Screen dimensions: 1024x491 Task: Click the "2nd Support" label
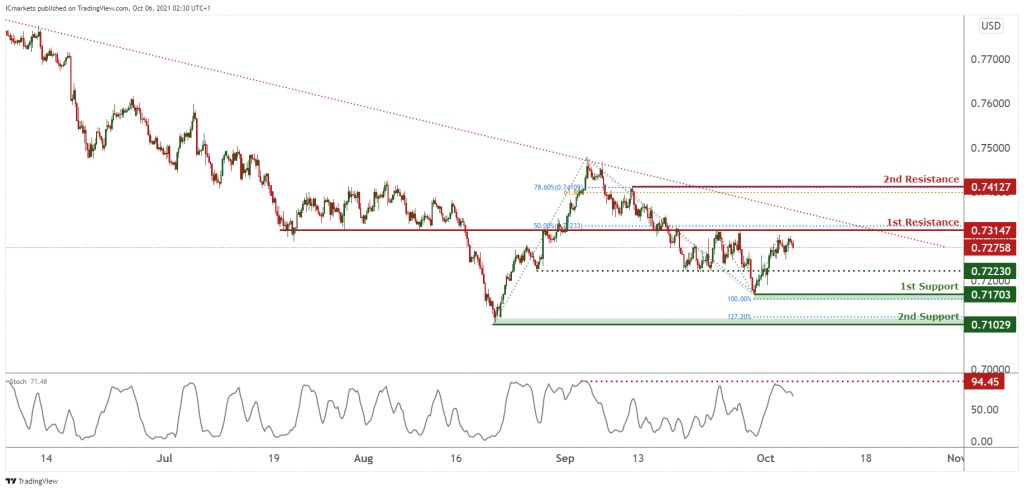[x=927, y=317]
